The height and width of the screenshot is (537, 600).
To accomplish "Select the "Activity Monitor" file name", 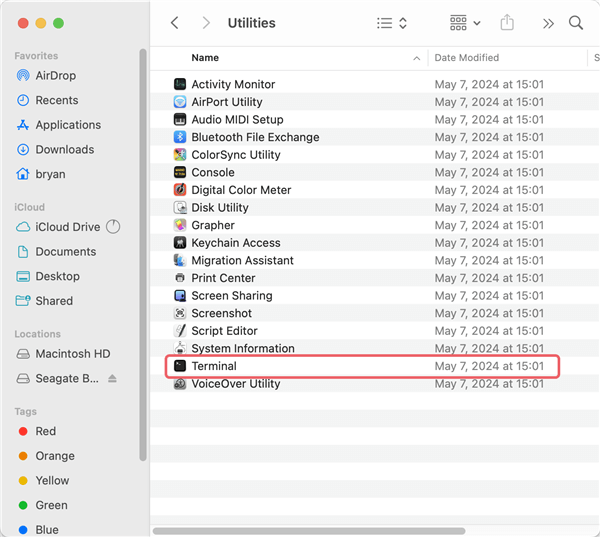I will point(233,84).
